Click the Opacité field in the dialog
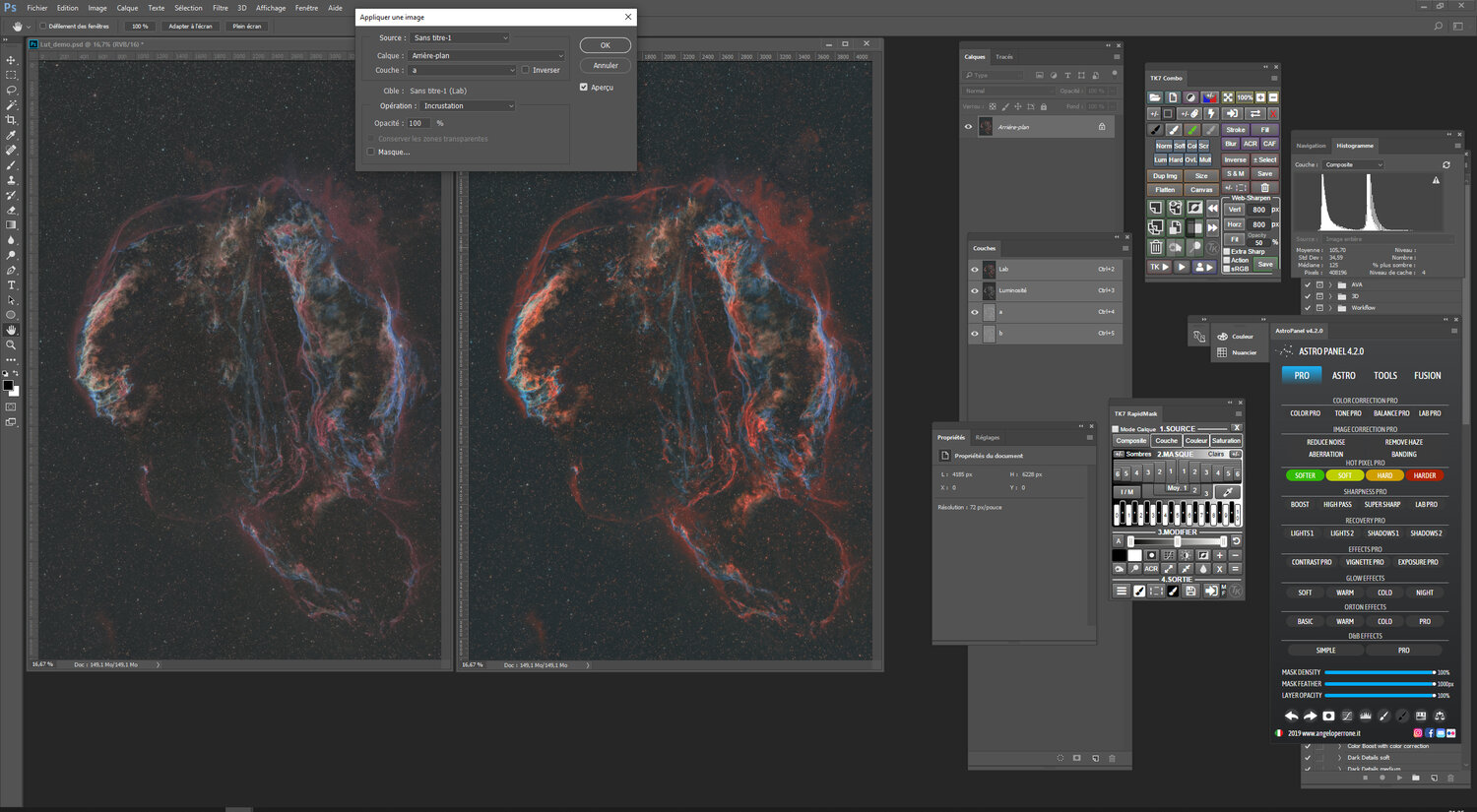 [418, 123]
